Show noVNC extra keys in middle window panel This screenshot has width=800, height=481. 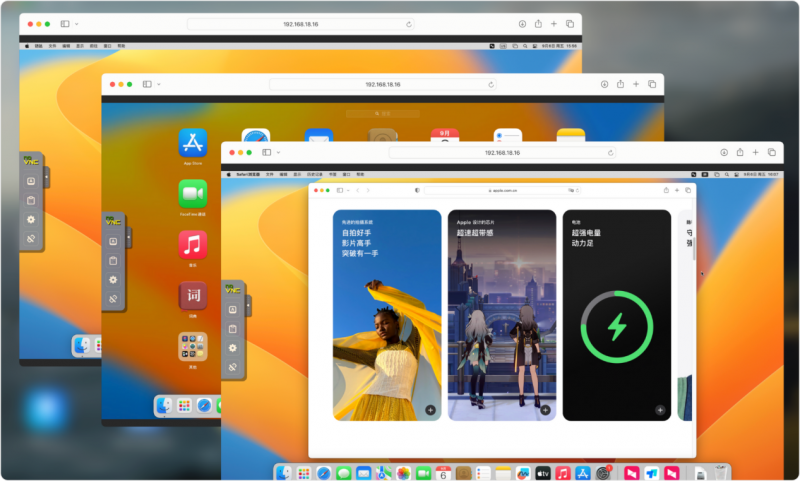click(113, 241)
